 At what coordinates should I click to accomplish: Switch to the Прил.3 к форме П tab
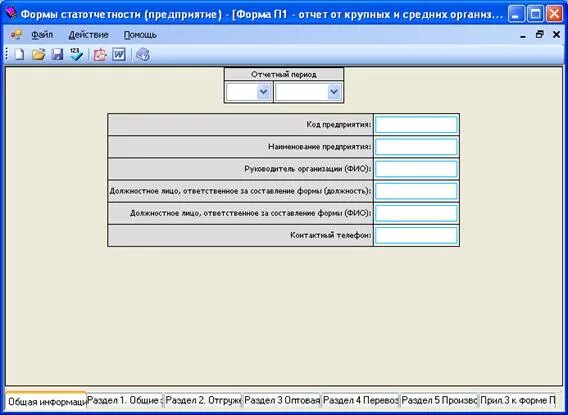point(518,401)
